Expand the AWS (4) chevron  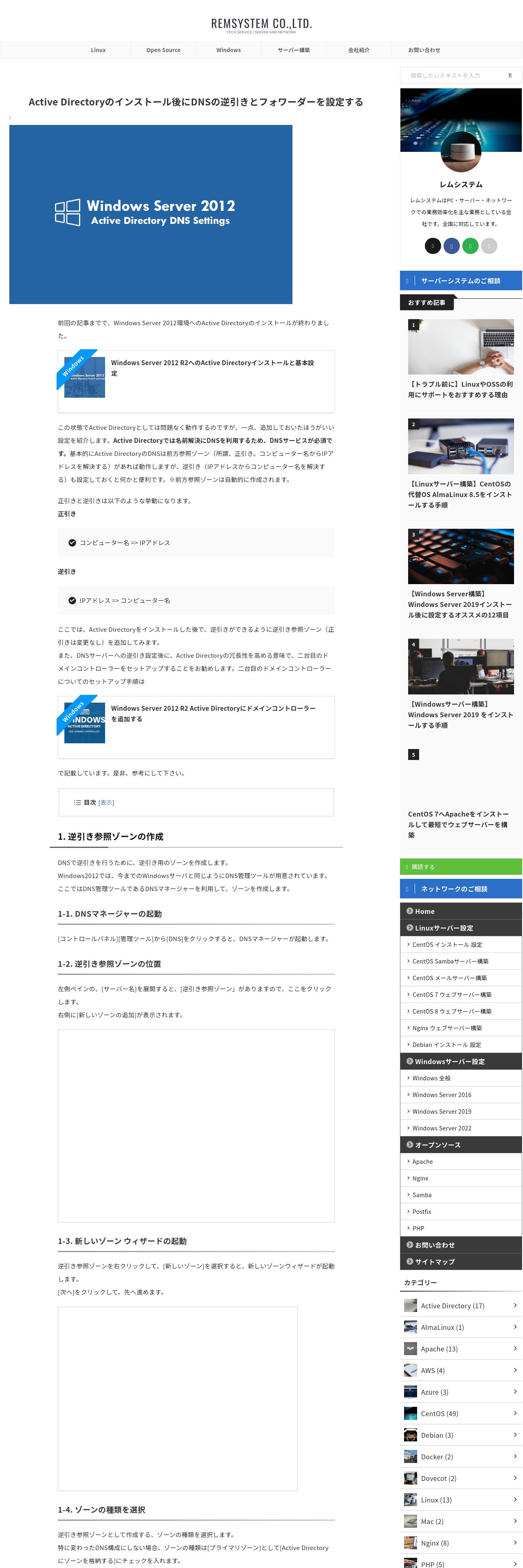click(x=515, y=1370)
